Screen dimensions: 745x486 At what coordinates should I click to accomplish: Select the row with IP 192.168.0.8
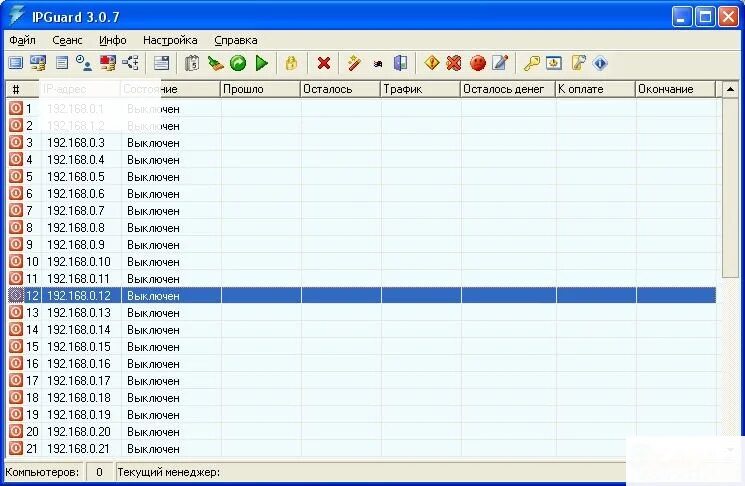361,228
